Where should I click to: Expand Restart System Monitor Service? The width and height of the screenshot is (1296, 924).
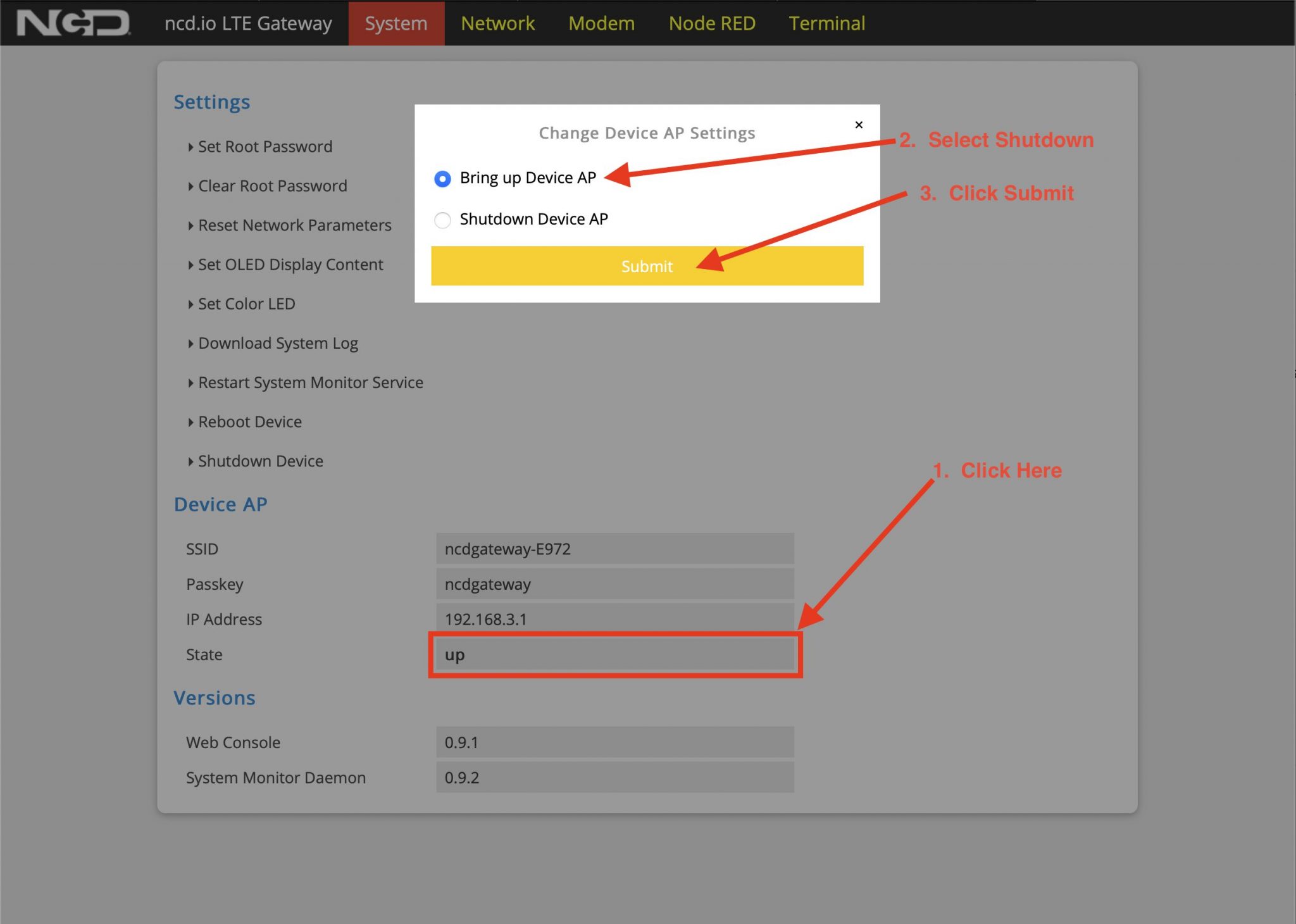[310, 382]
